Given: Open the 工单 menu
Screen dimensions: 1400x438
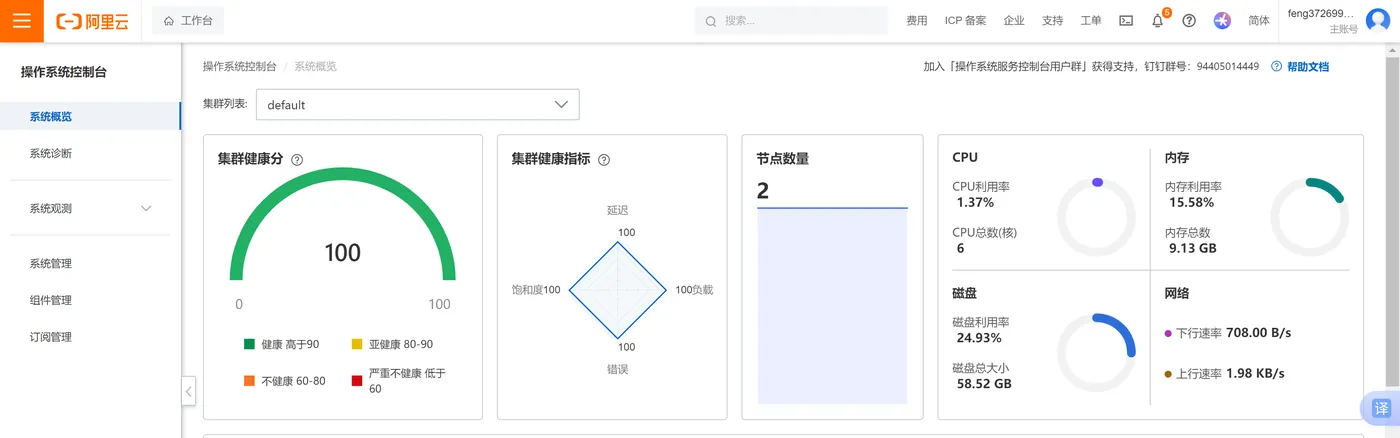Looking at the screenshot, I should pos(1091,20).
